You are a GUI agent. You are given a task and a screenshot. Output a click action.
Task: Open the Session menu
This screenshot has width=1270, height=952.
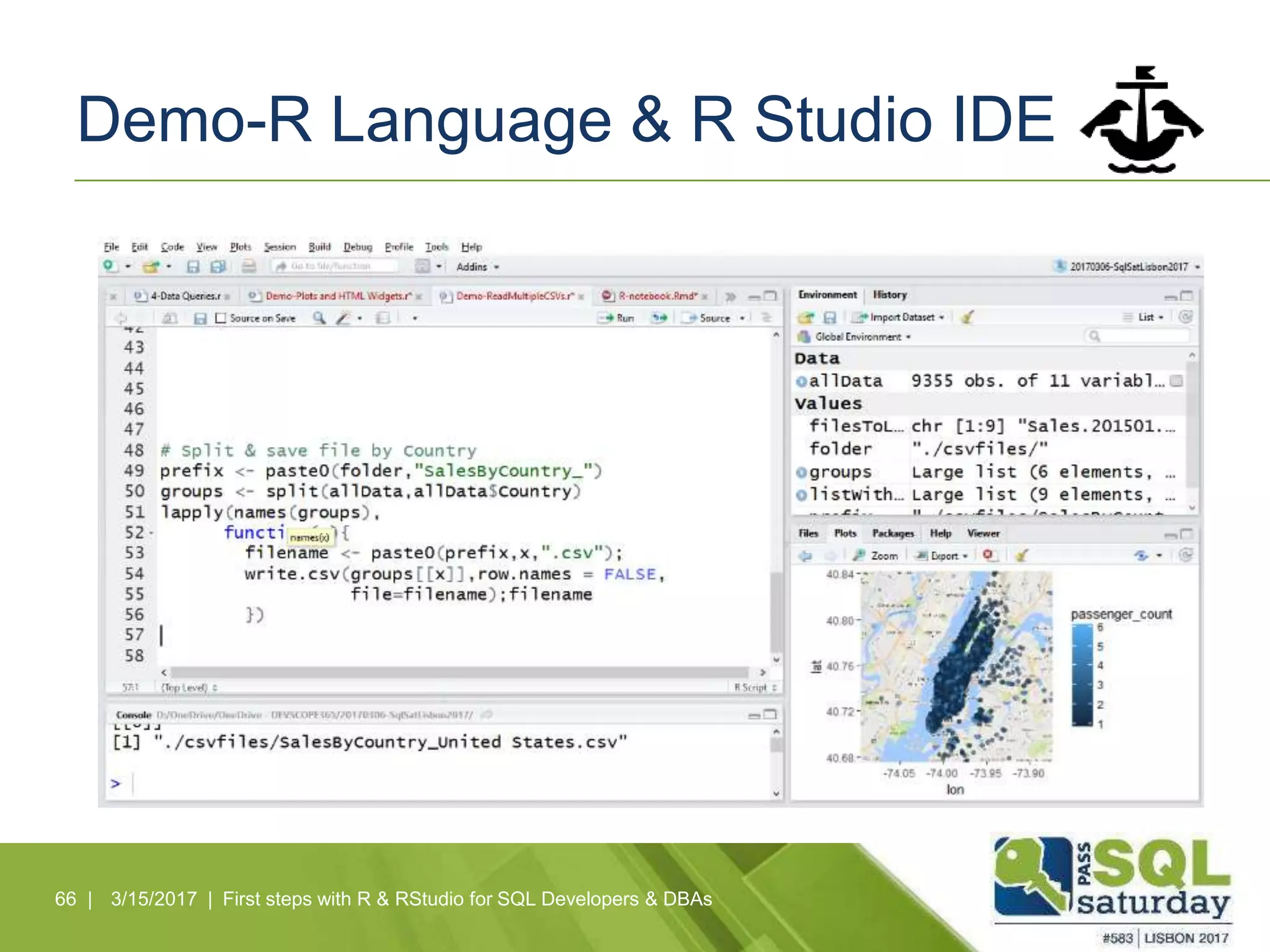click(x=280, y=247)
